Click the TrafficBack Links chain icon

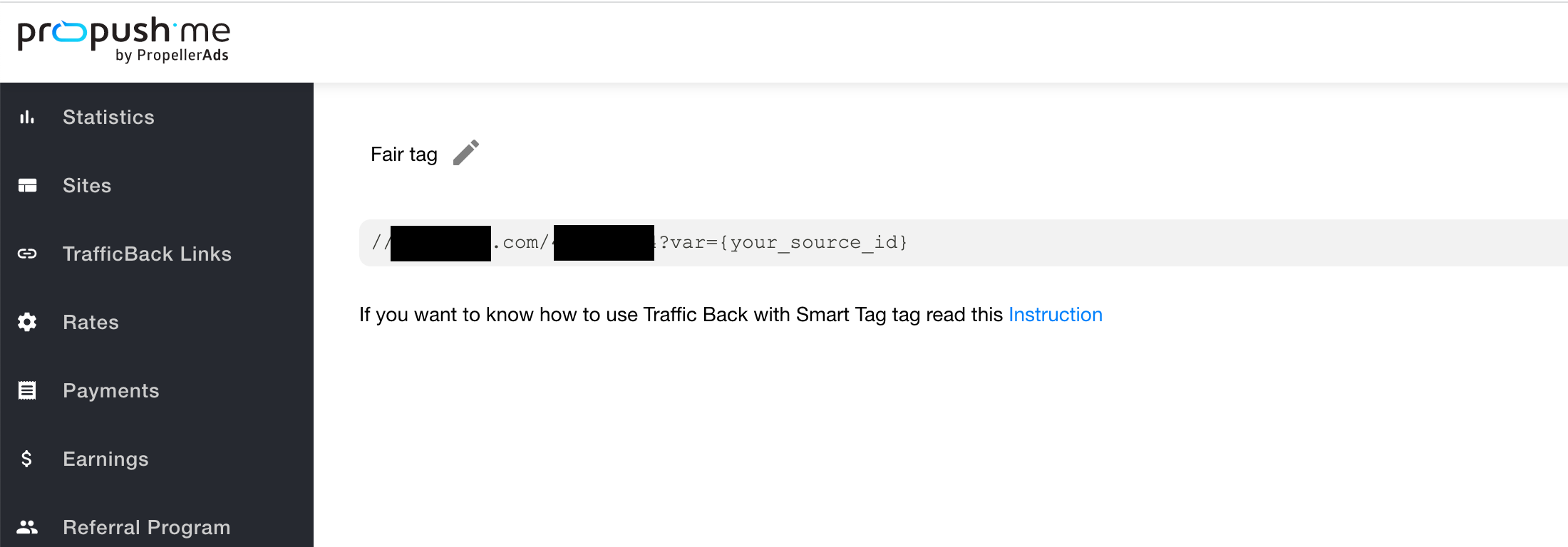pyautogui.click(x=27, y=254)
